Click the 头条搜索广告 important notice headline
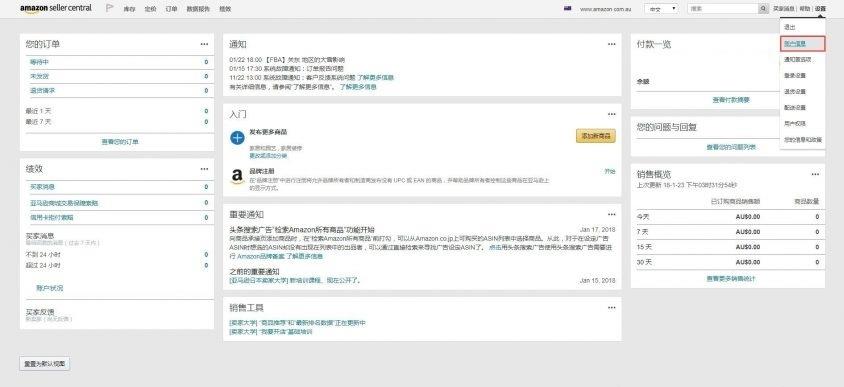The width and height of the screenshot is (844, 387). (x=302, y=230)
